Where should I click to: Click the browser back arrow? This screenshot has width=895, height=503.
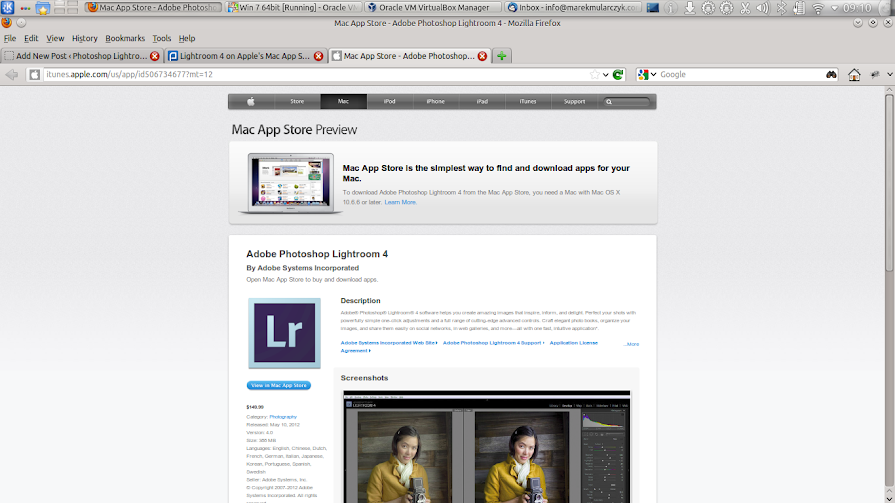click(x=11, y=74)
